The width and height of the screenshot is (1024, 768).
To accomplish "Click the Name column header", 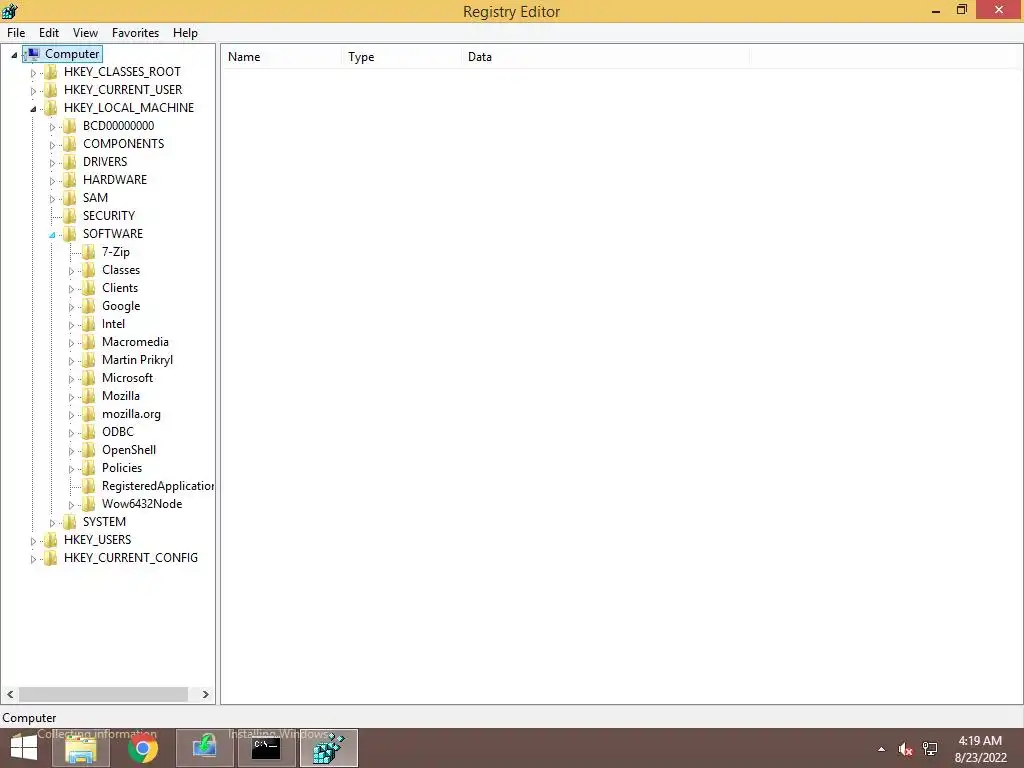I will pyautogui.click(x=281, y=57).
